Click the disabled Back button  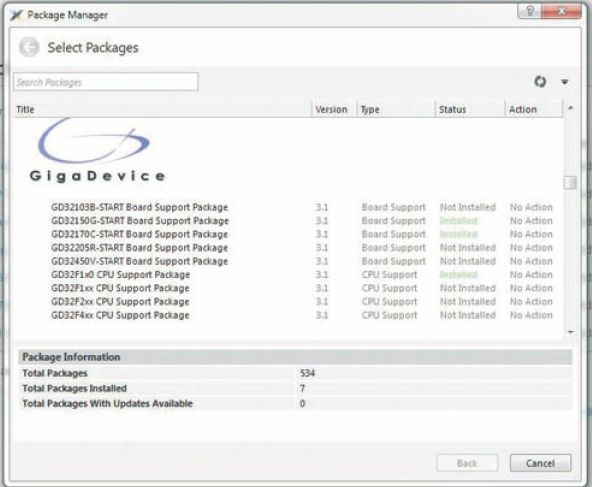pyautogui.click(x=467, y=463)
